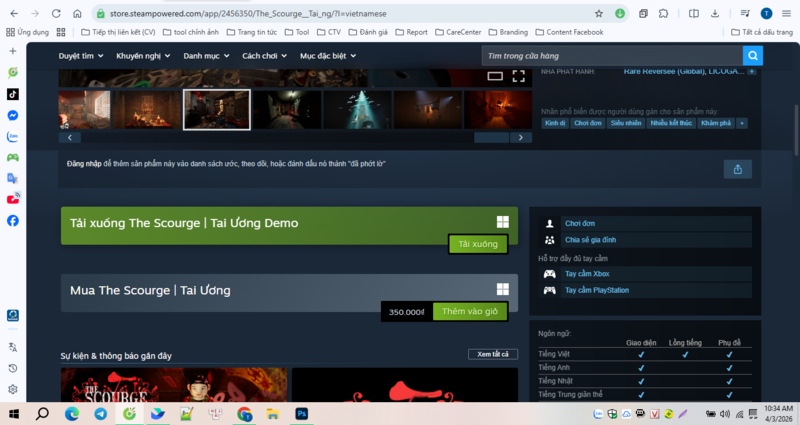
Task: Open the Content Facebook bookmark folder
Action: [x=569, y=32]
